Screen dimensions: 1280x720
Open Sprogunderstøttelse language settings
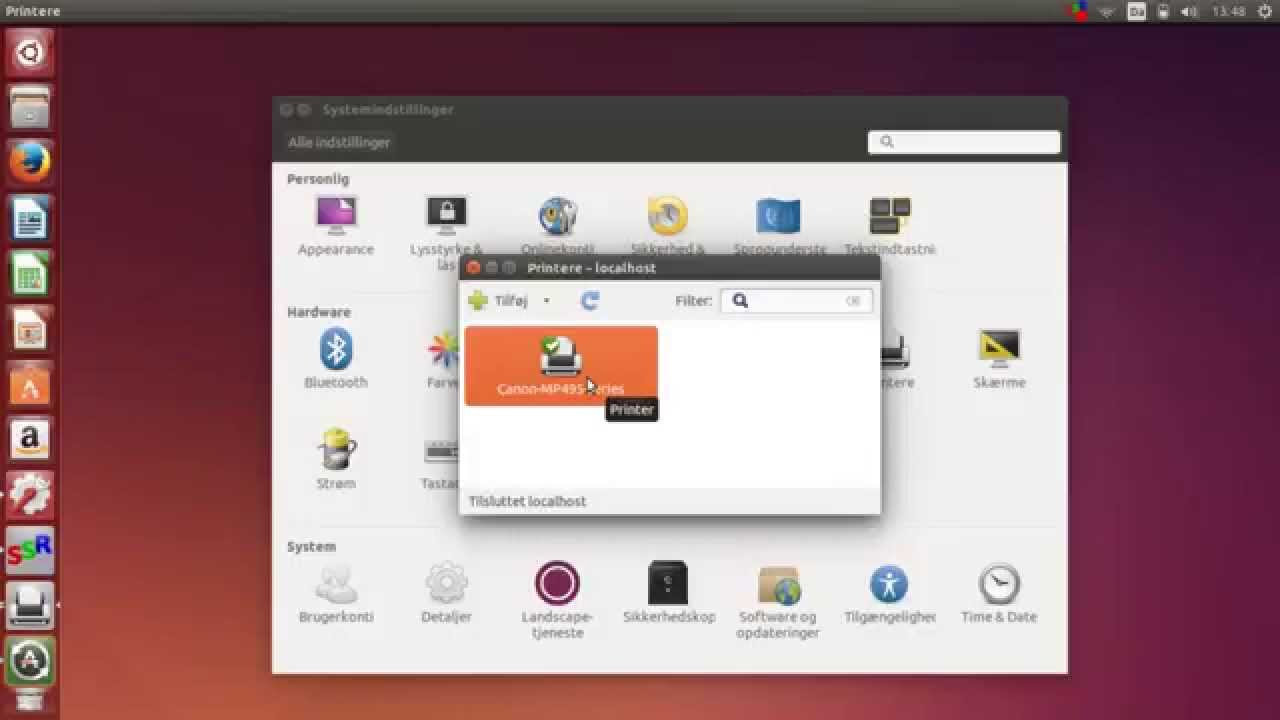779,226
